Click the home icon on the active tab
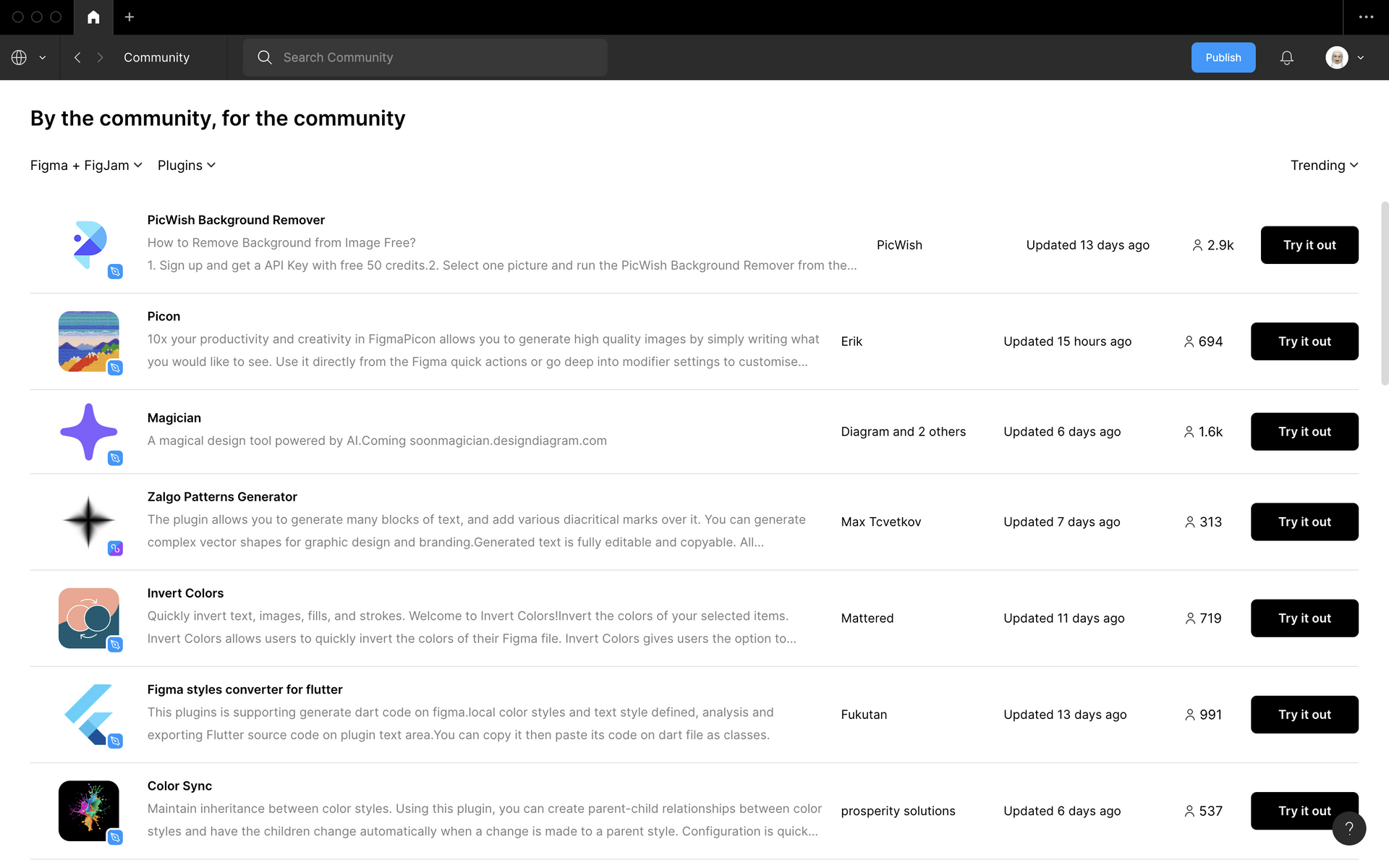 click(93, 17)
